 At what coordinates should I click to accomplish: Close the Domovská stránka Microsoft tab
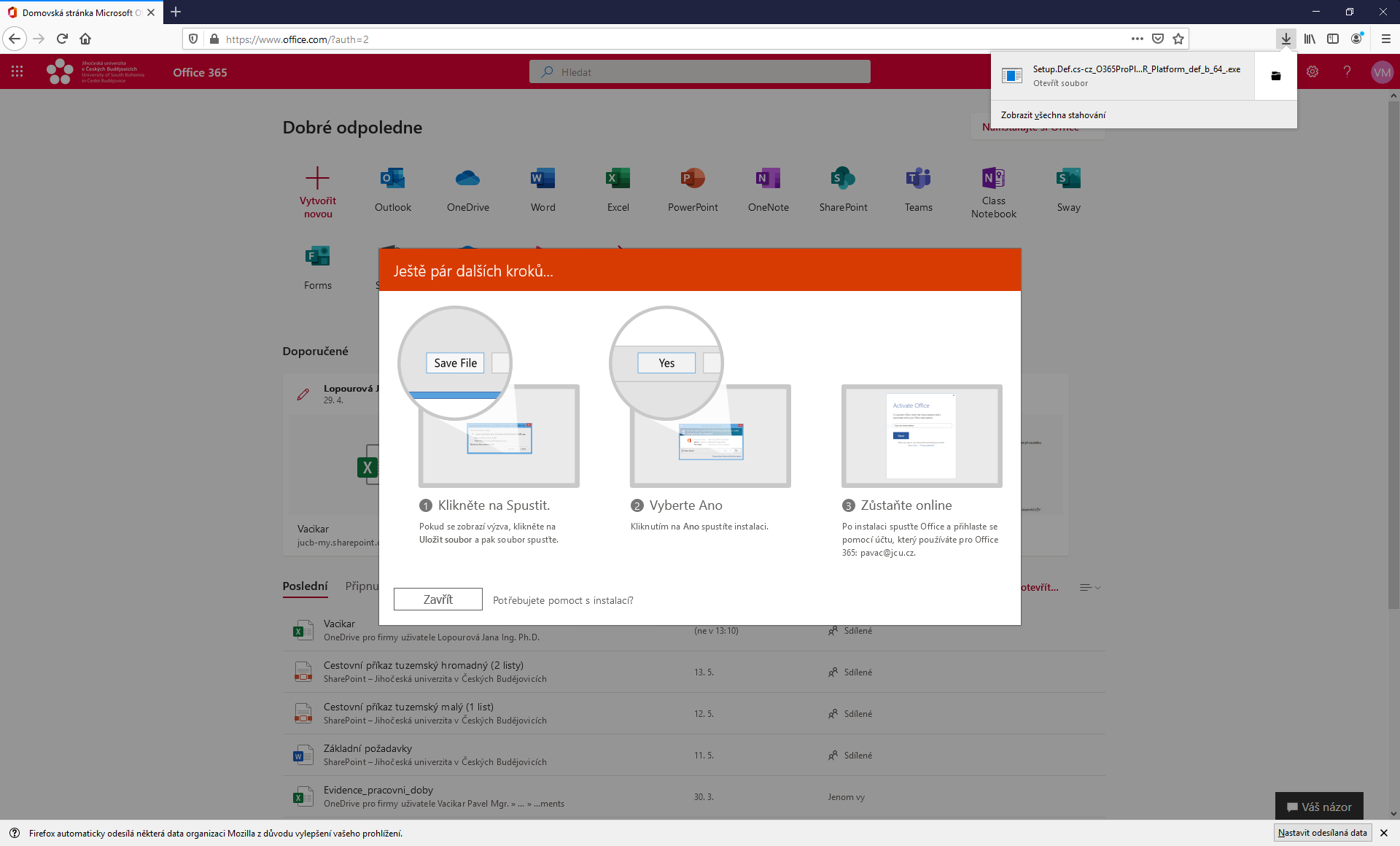(x=151, y=12)
